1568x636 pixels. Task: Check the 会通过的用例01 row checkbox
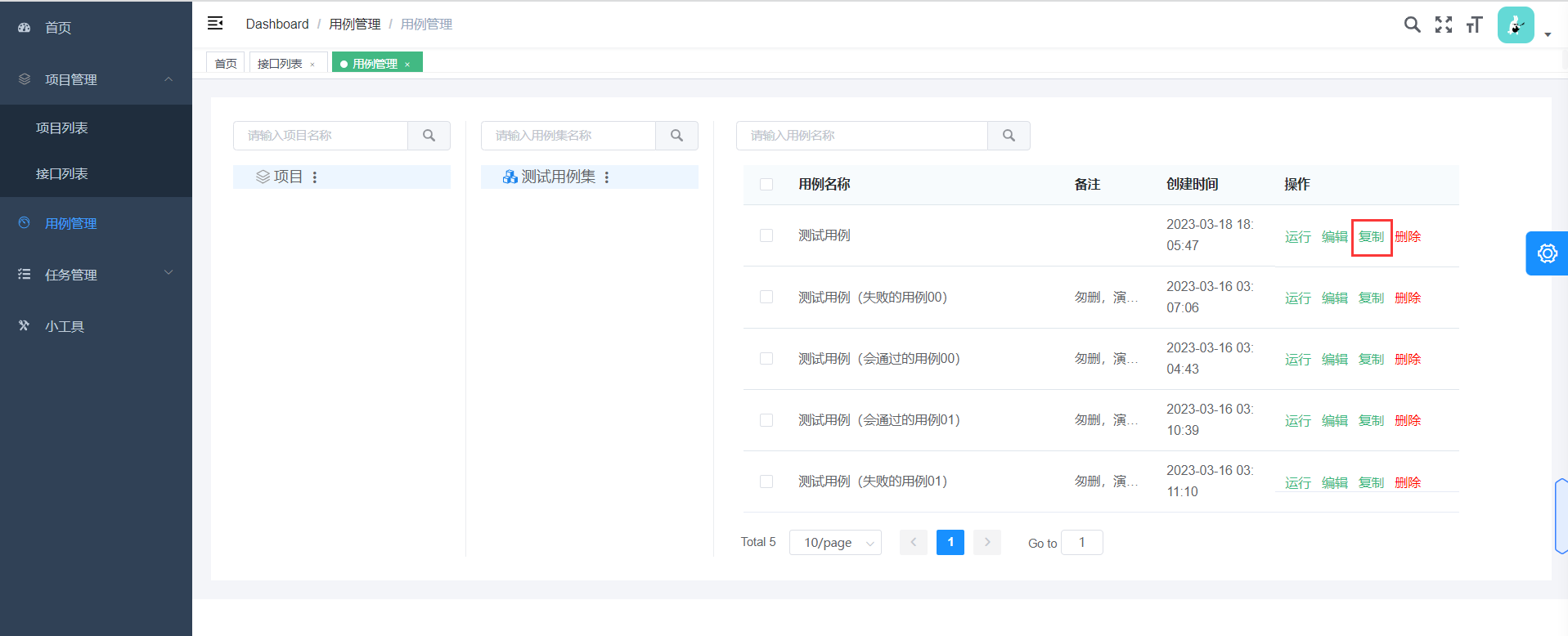coord(766,419)
